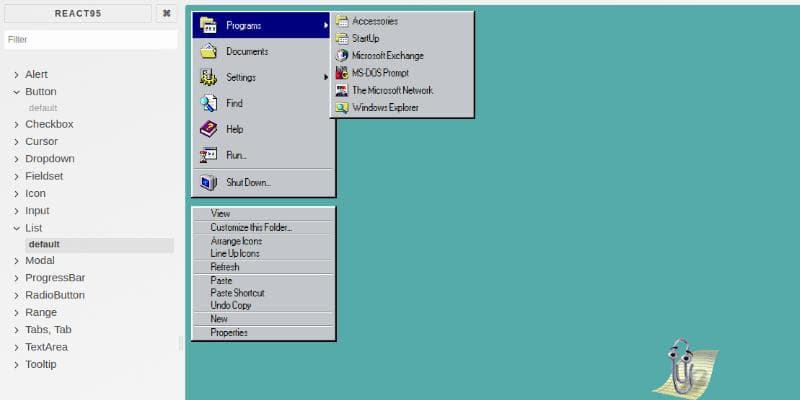This screenshot has width=800, height=400.
Task: Click the keyboard shortcuts button beside REACT95
Action: [167, 14]
